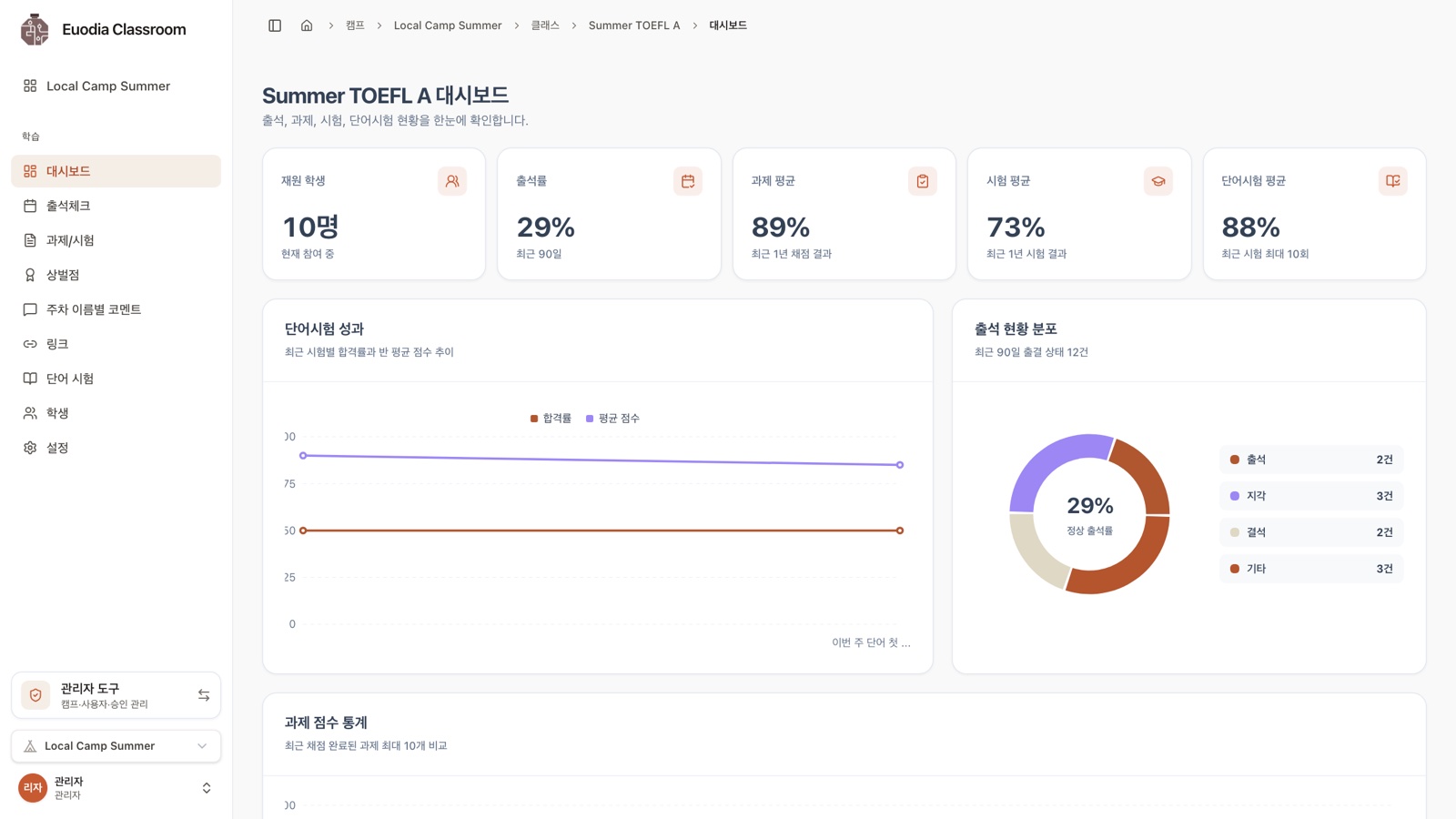Screen dimensions: 1456x819
Task: Click the 출석 legend row
Action: (x=1311, y=460)
